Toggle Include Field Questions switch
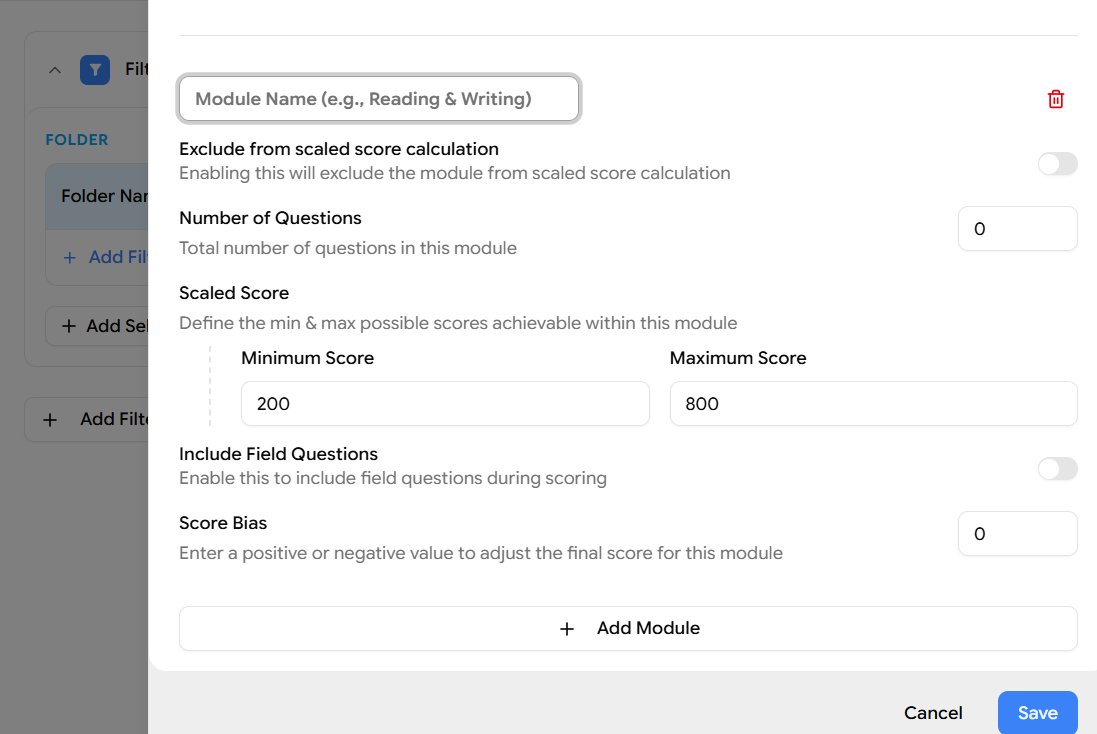Viewport: 1097px width, 734px height. (x=1057, y=469)
